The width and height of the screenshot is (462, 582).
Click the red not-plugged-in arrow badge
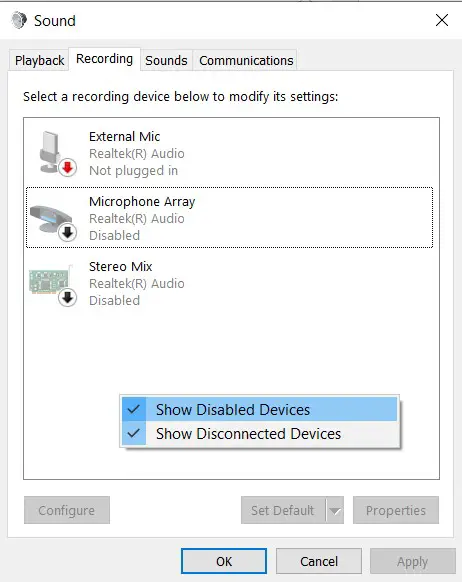tap(68, 168)
